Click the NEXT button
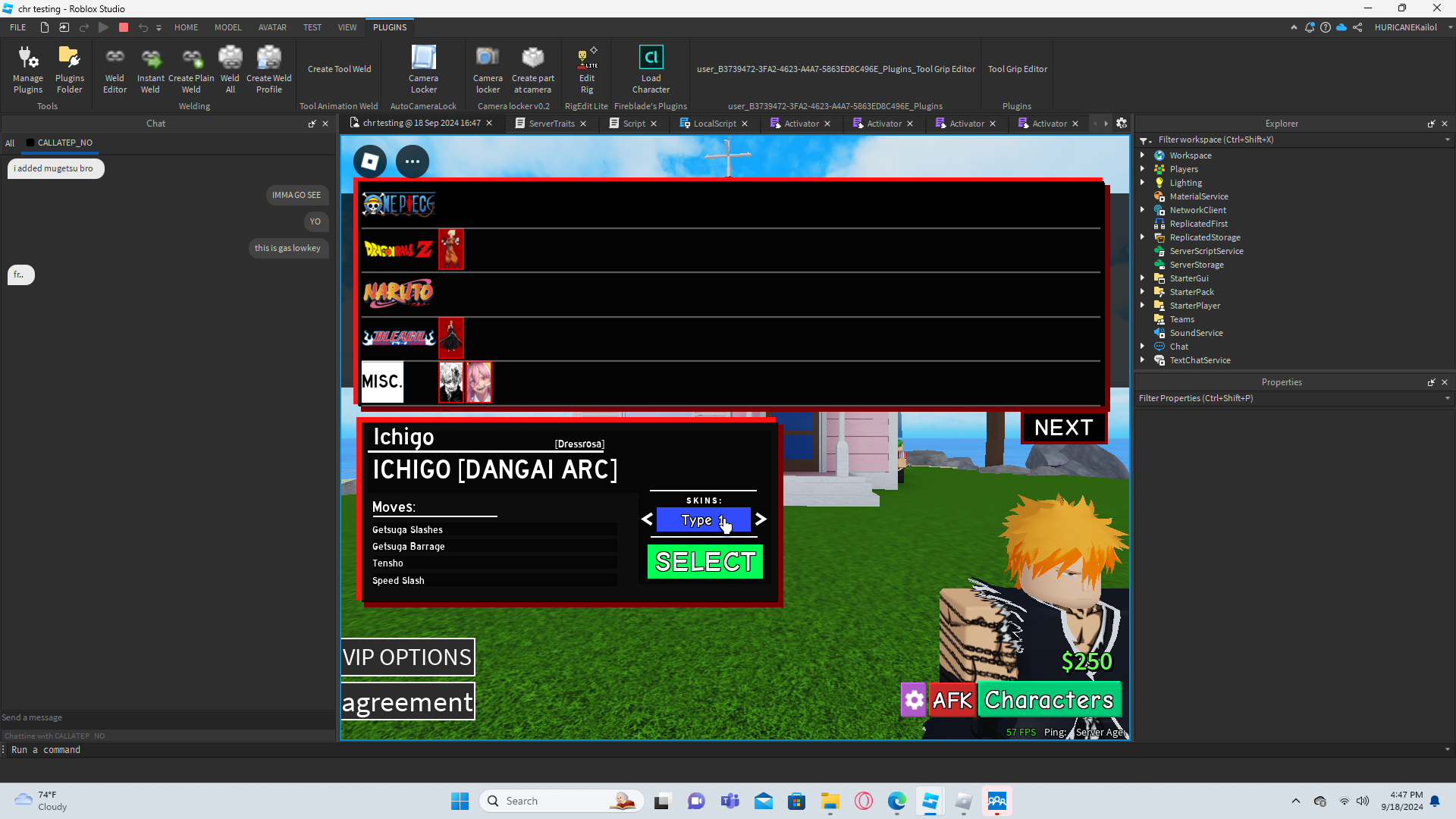This screenshot has width=1456, height=819. tap(1063, 428)
